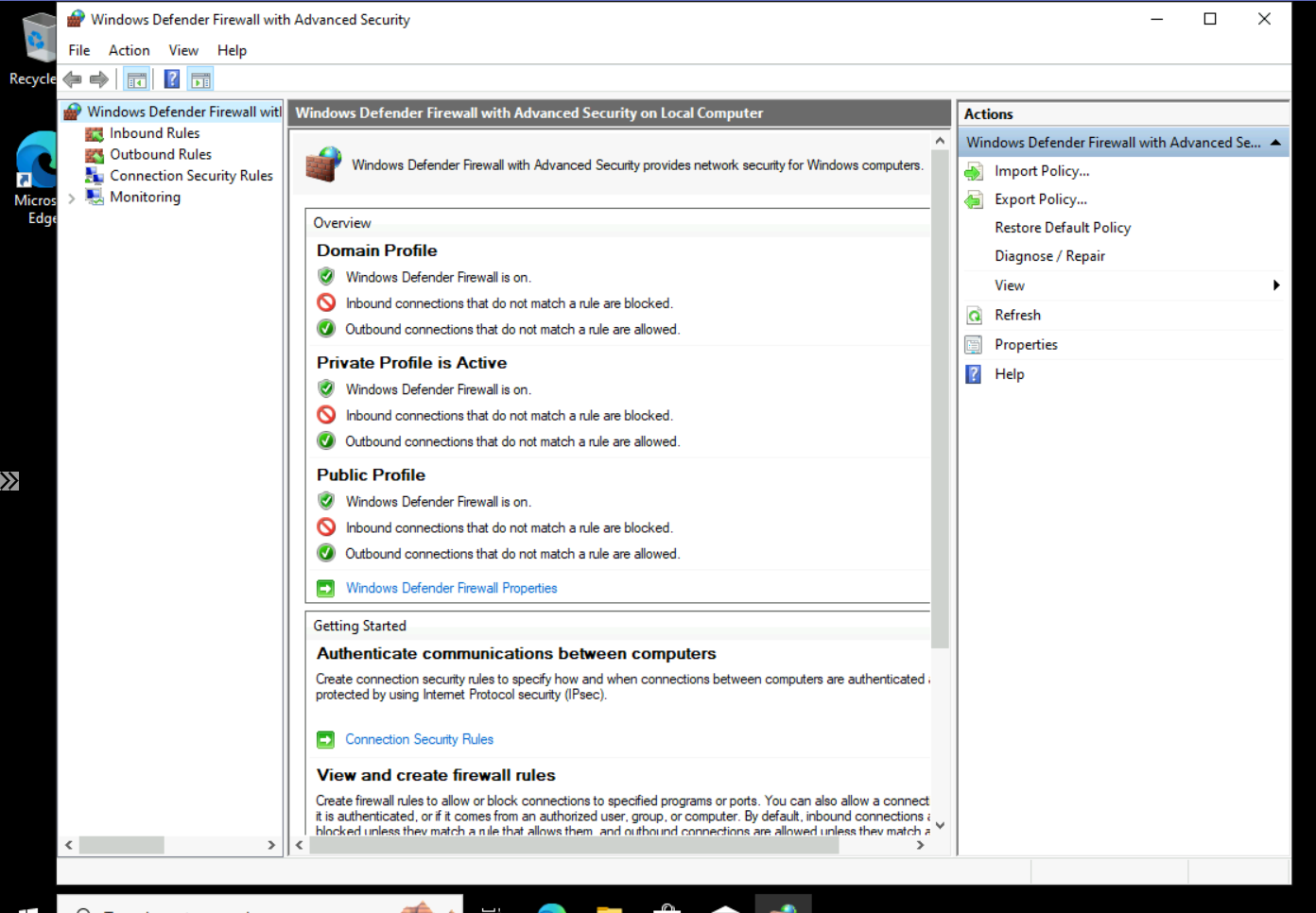The image size is (1316, 913).
Task: Select Connection Security Rules label in tree
Action: (x=191, y=176)
